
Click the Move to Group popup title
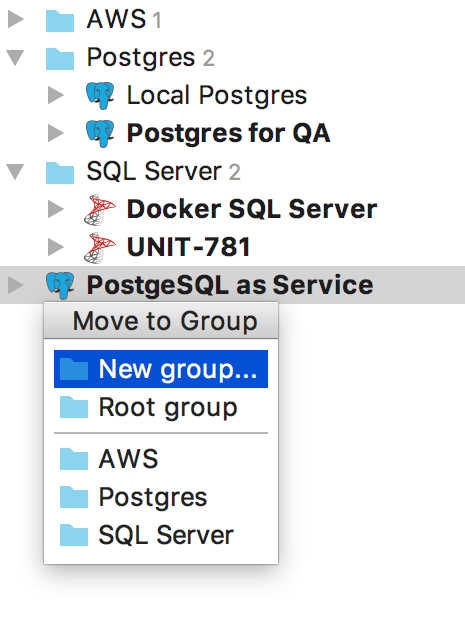(x=165, y=322)
